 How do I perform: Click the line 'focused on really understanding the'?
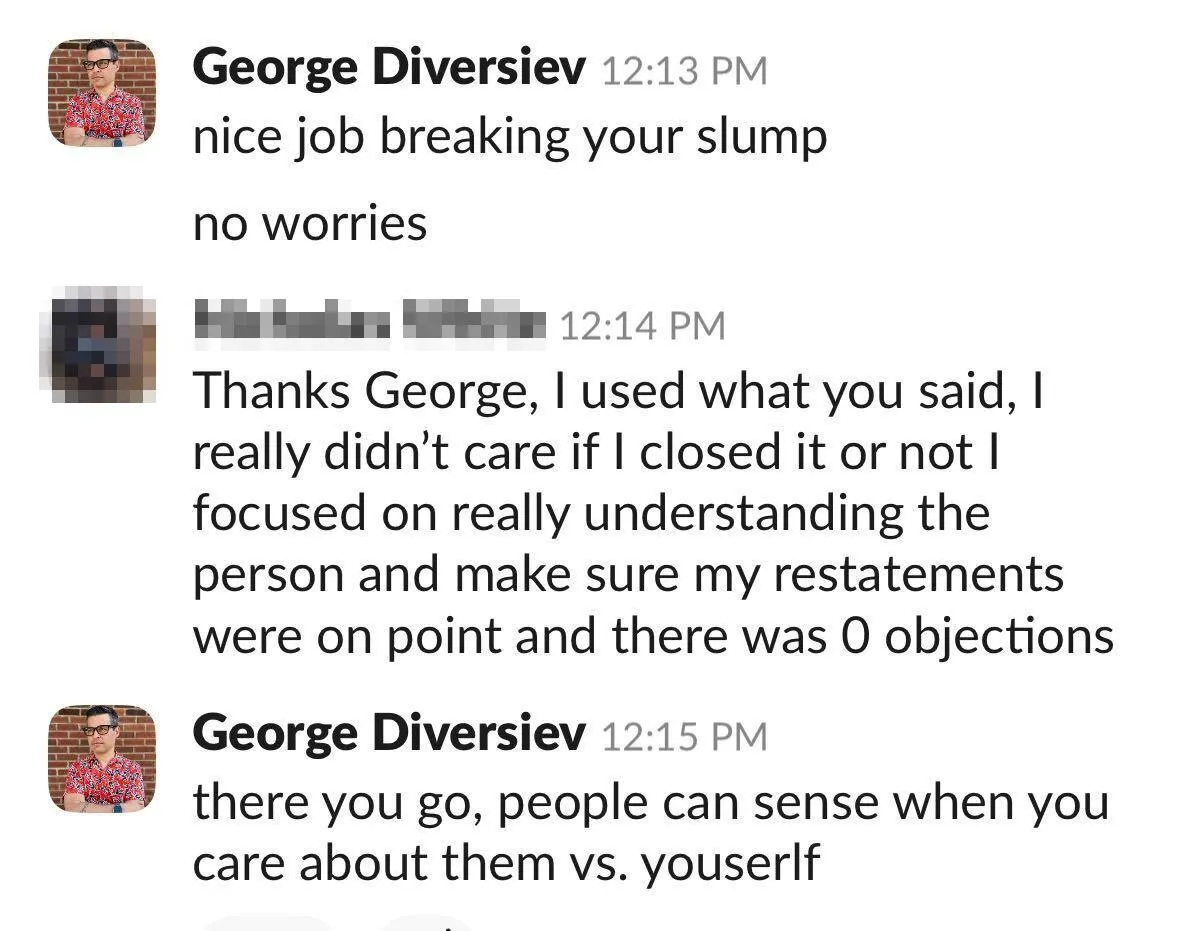(x=591, y=515)
